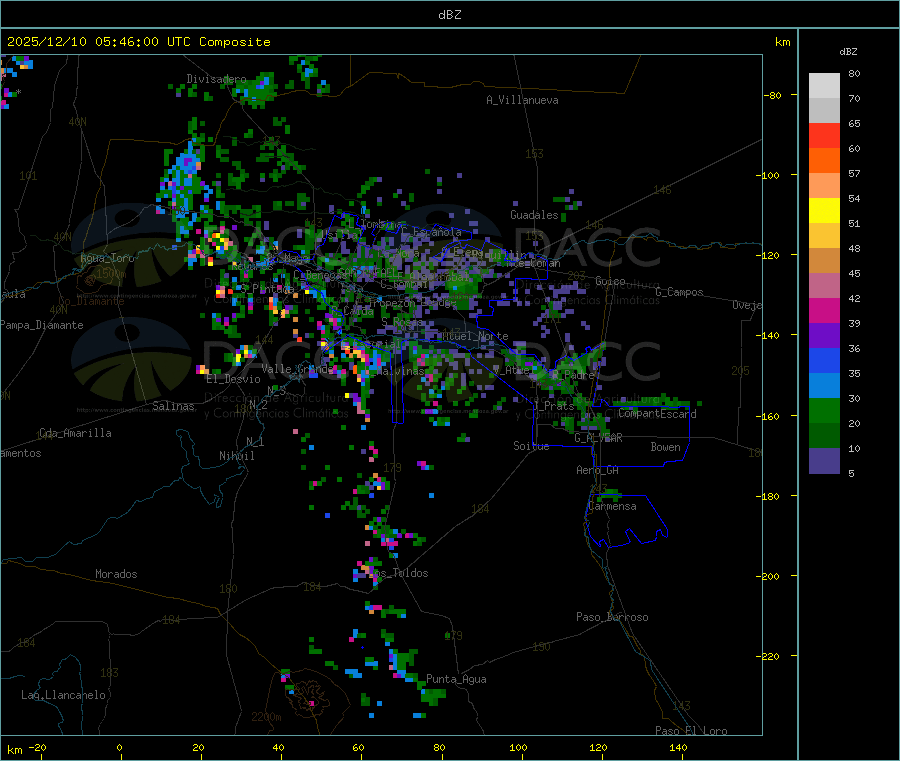Select the Paso_El_Loro label

691,731
